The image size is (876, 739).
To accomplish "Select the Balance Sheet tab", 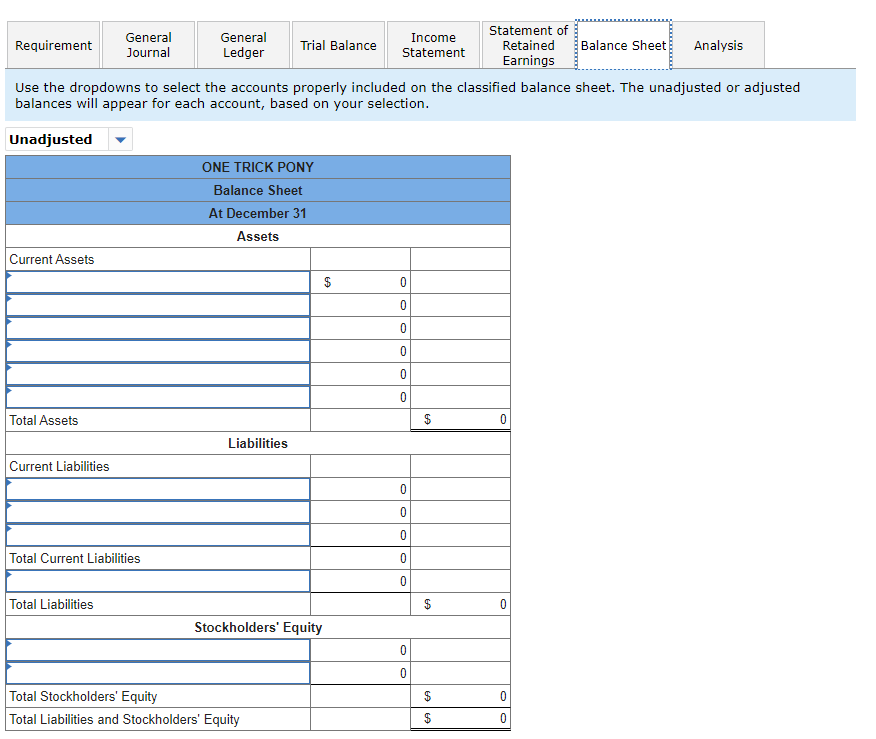I will pos(623,44).
